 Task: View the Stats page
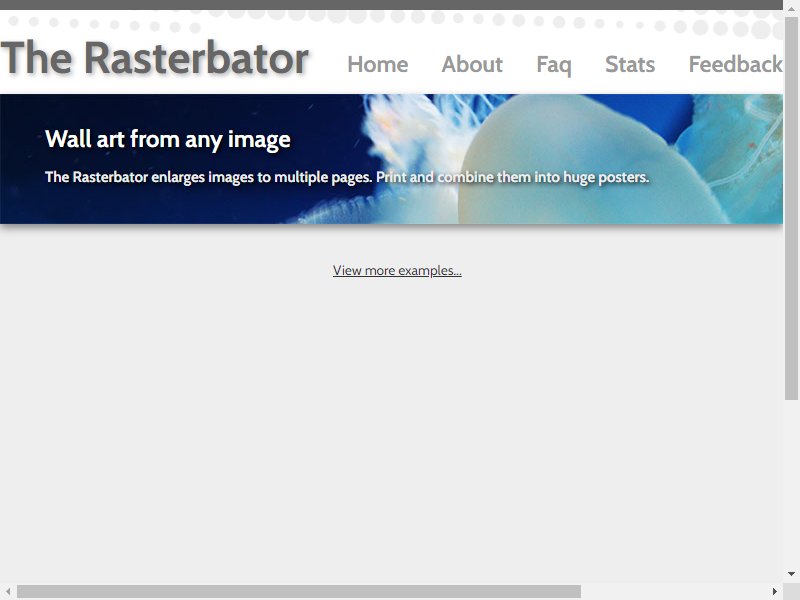click(x=630, y=64)
